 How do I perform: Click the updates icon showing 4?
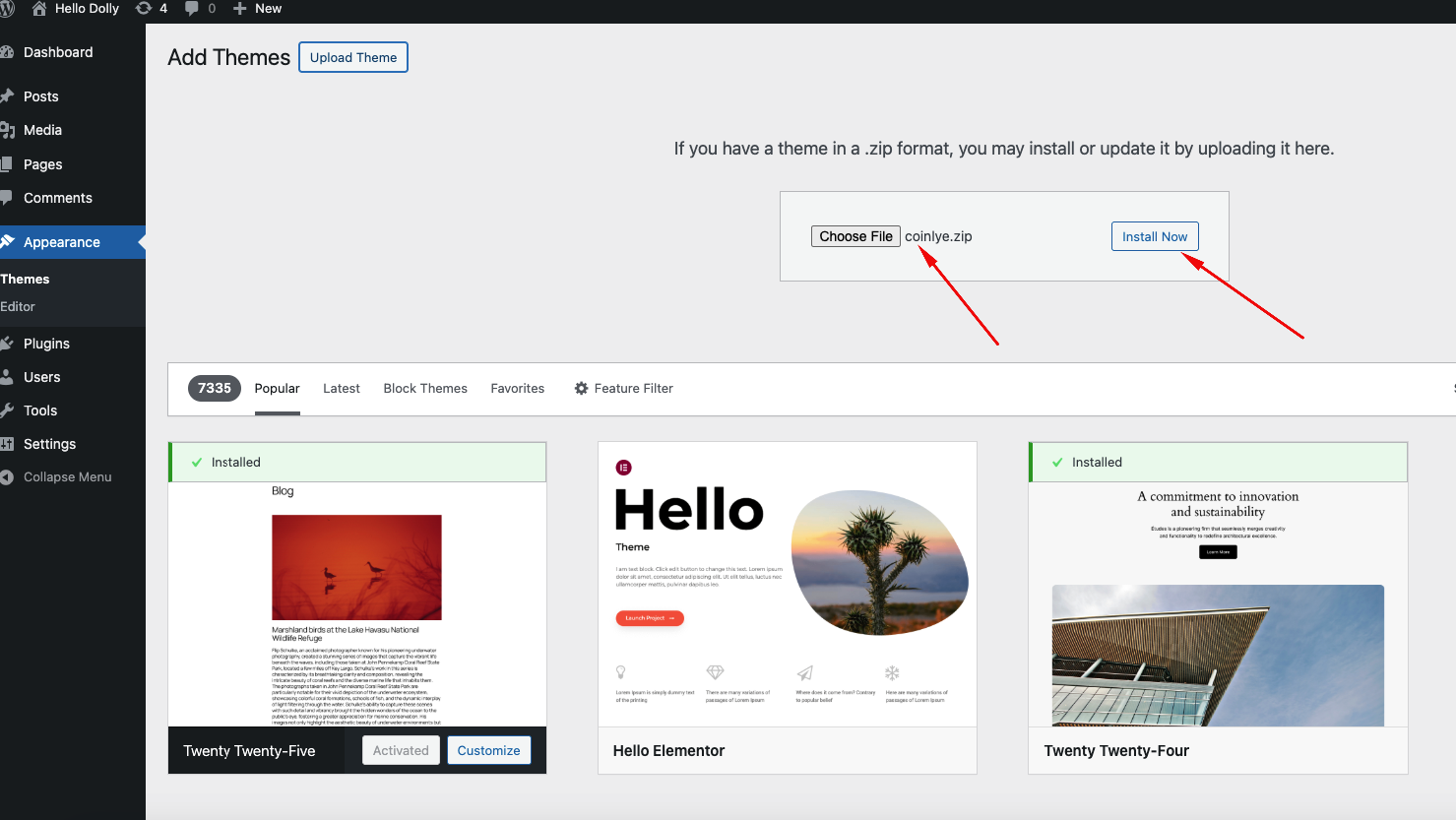[x=144, y=8]
